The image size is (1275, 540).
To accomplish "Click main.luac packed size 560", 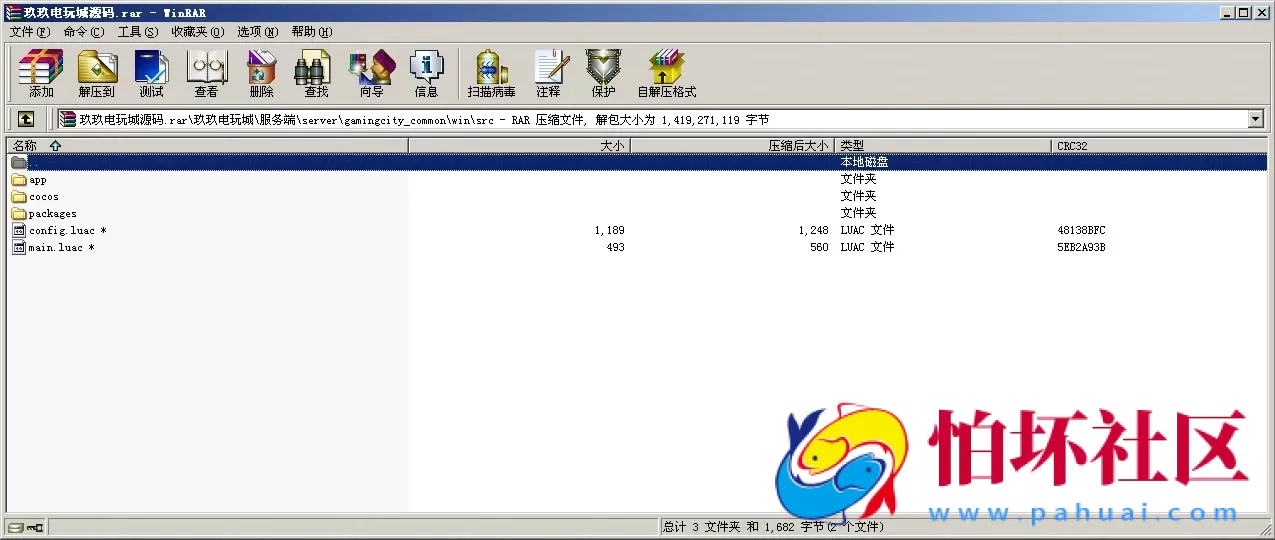I will pyautogui.click(x=819, y=248).
